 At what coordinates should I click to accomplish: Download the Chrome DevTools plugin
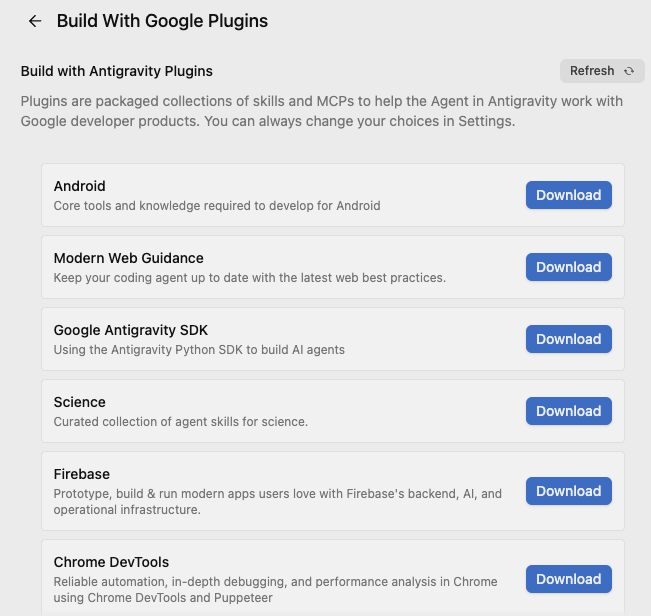[569, 579]
